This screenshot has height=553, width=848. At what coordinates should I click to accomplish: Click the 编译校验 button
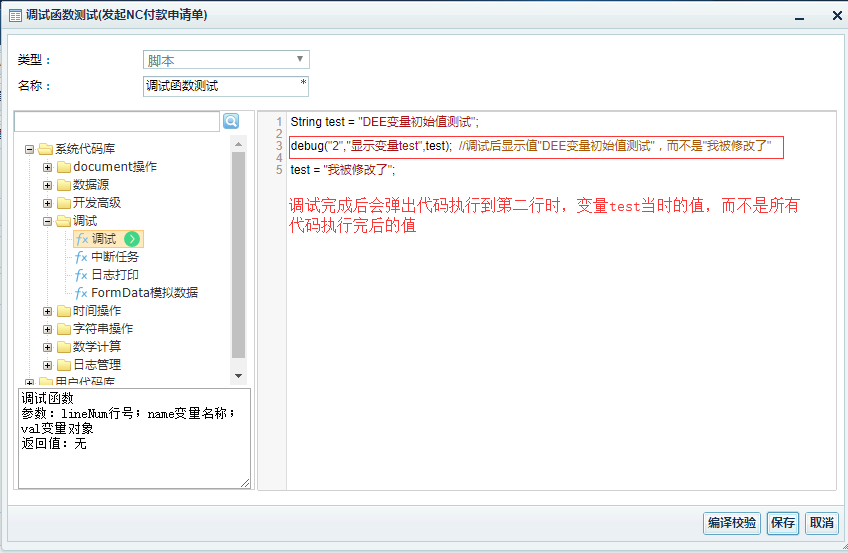click(x=732, y=523)
